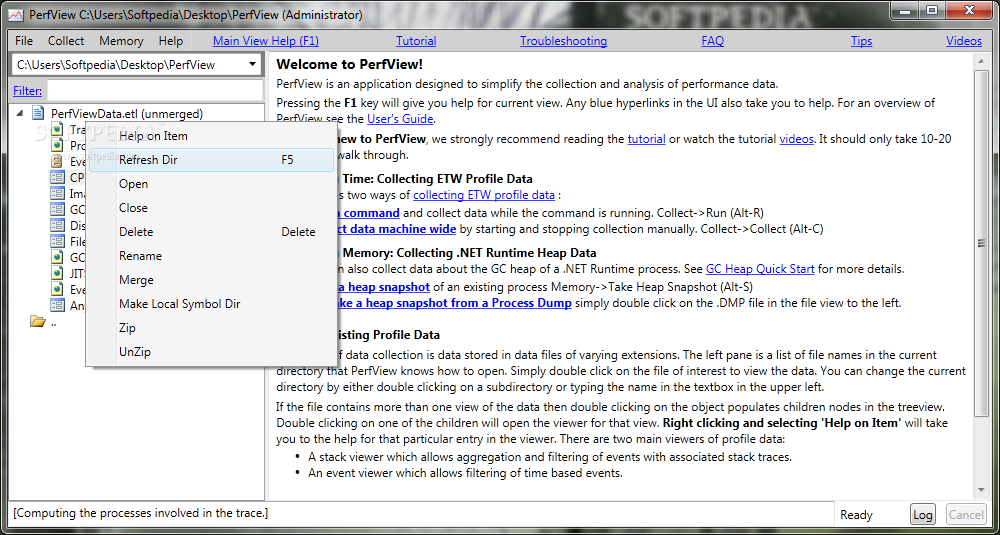Click the help pane vertical scrollbar thumb
The height and width of the screenshot is (535, 1000).
(x=981, y=242)
